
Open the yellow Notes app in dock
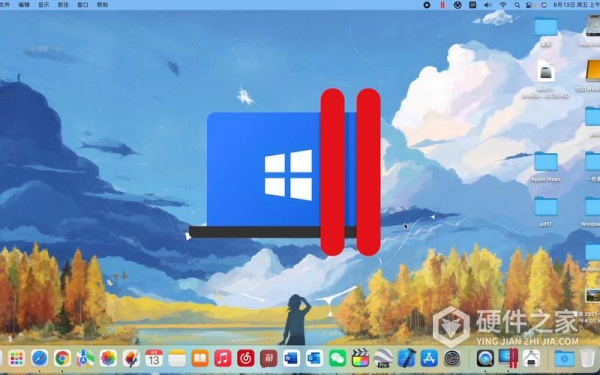tap(177, 359)
